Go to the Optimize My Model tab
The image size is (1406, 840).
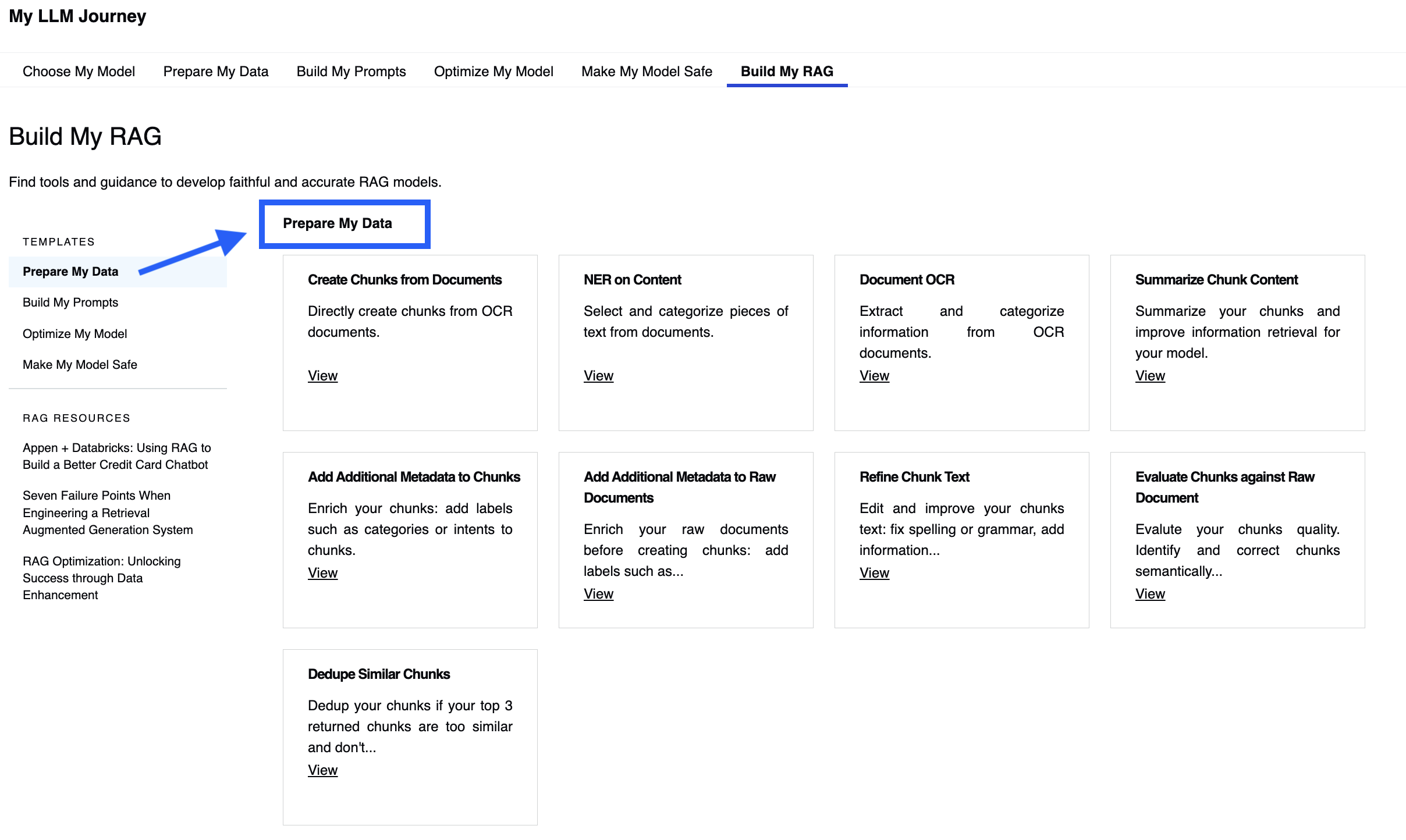point(493,72)
